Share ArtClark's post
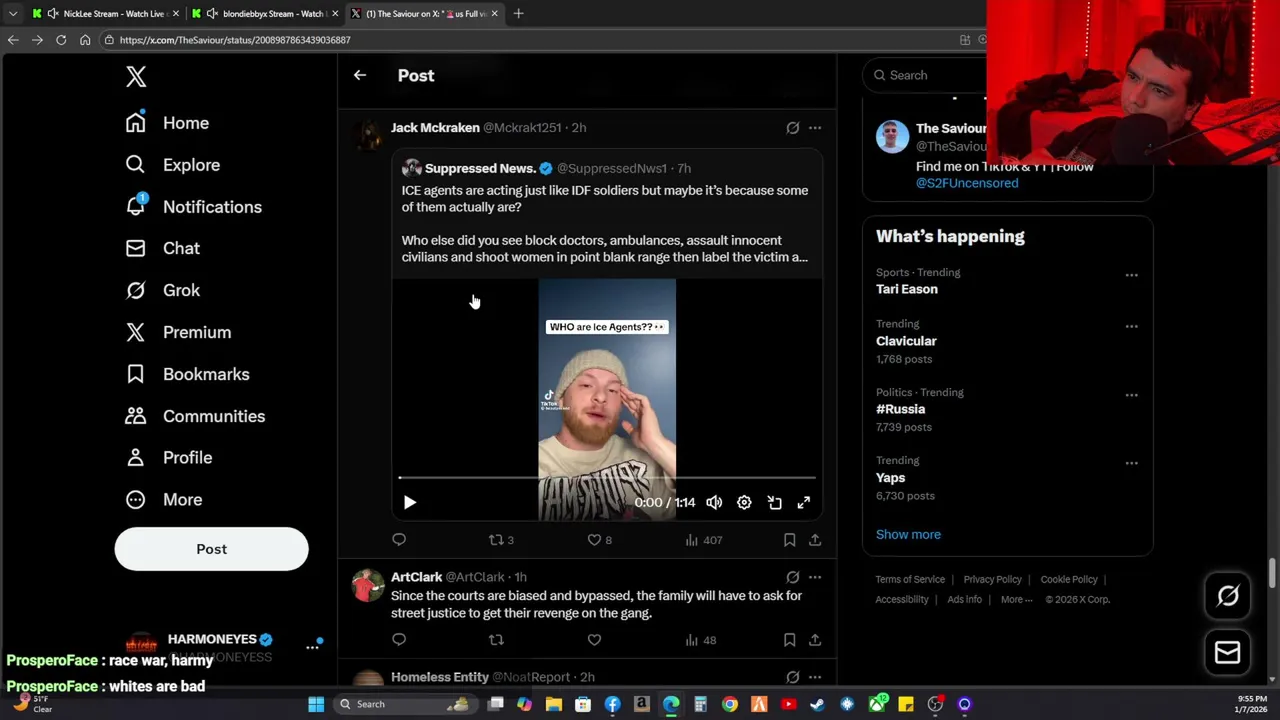Screen dimensions: 1280x720 [815, 640]
